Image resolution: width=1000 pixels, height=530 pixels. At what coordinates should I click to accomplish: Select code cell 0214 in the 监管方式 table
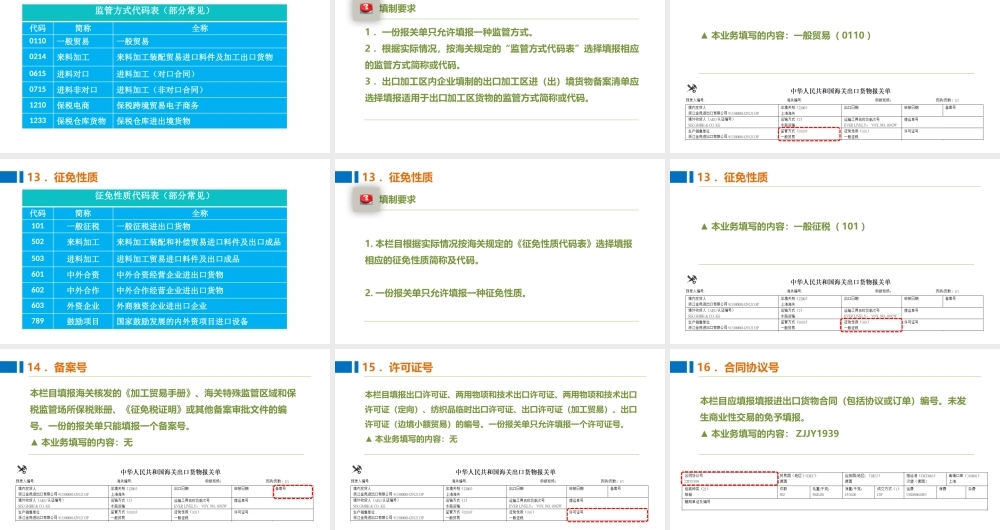[x=38, y=57]
